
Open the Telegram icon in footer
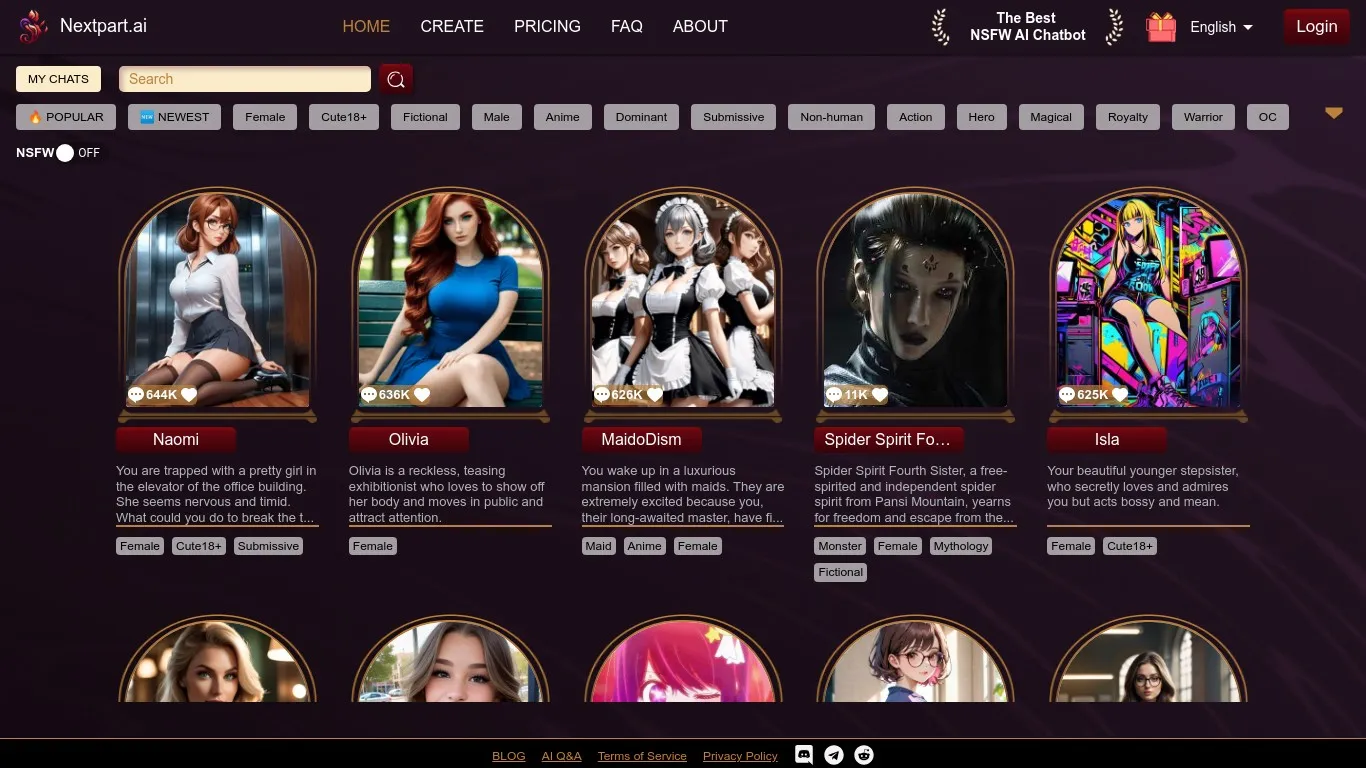834,755
